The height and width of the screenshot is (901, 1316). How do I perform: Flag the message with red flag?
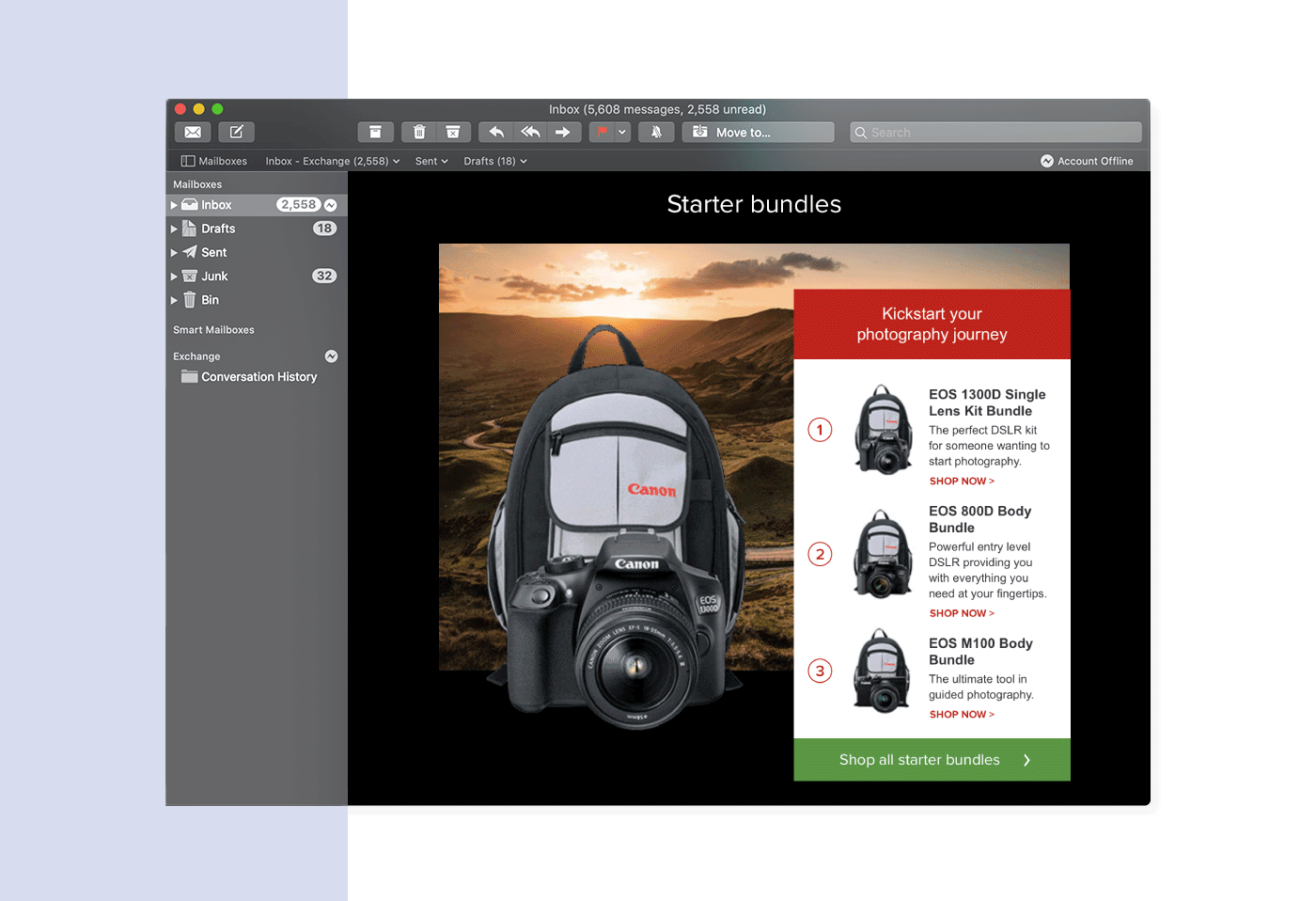602,133
